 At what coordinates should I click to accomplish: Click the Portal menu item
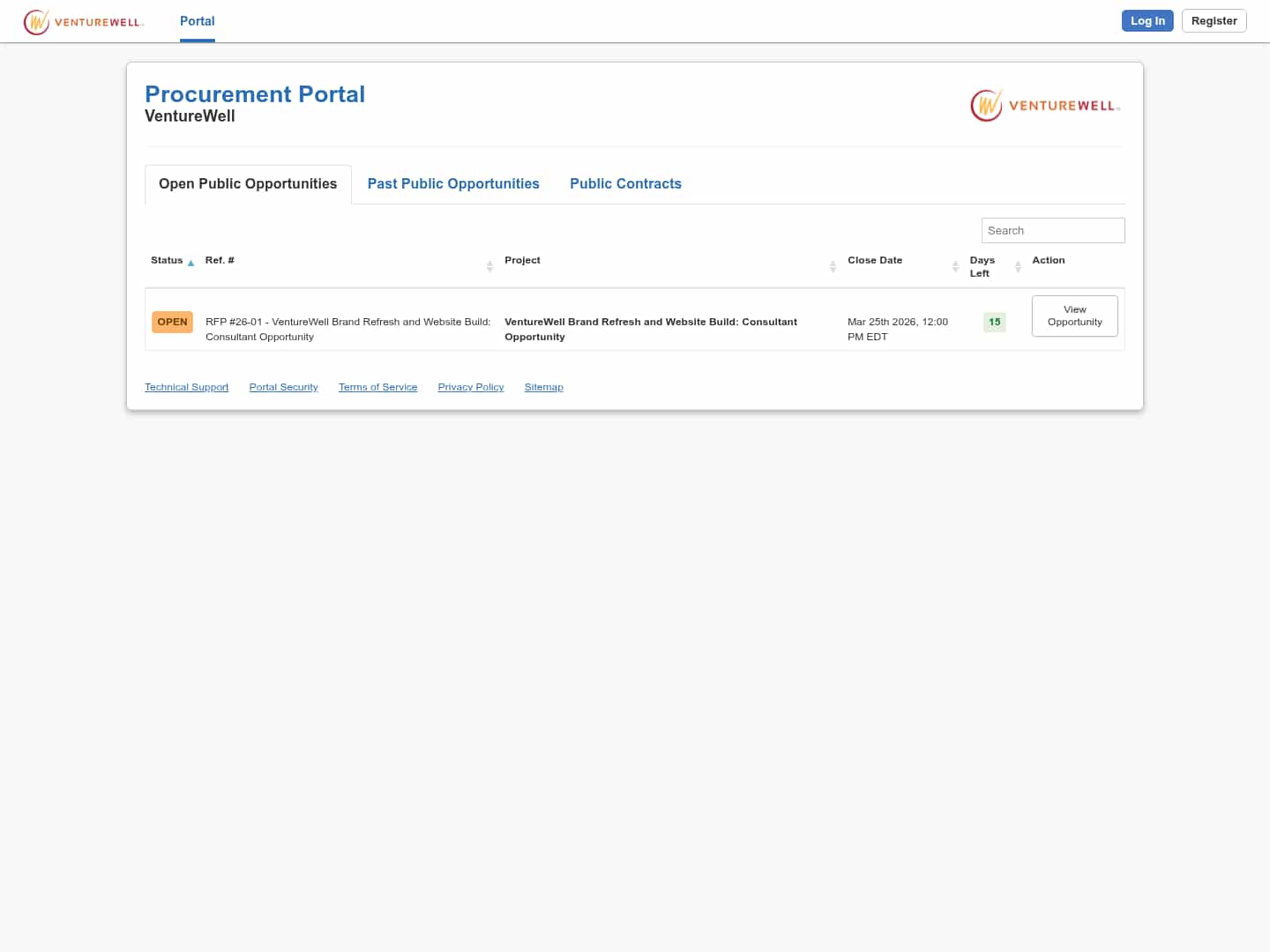point(197,21)
